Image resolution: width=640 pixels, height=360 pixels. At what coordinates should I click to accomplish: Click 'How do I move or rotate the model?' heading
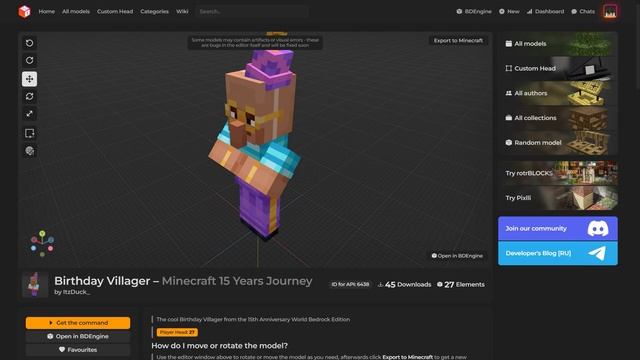(x=220, y=346)
